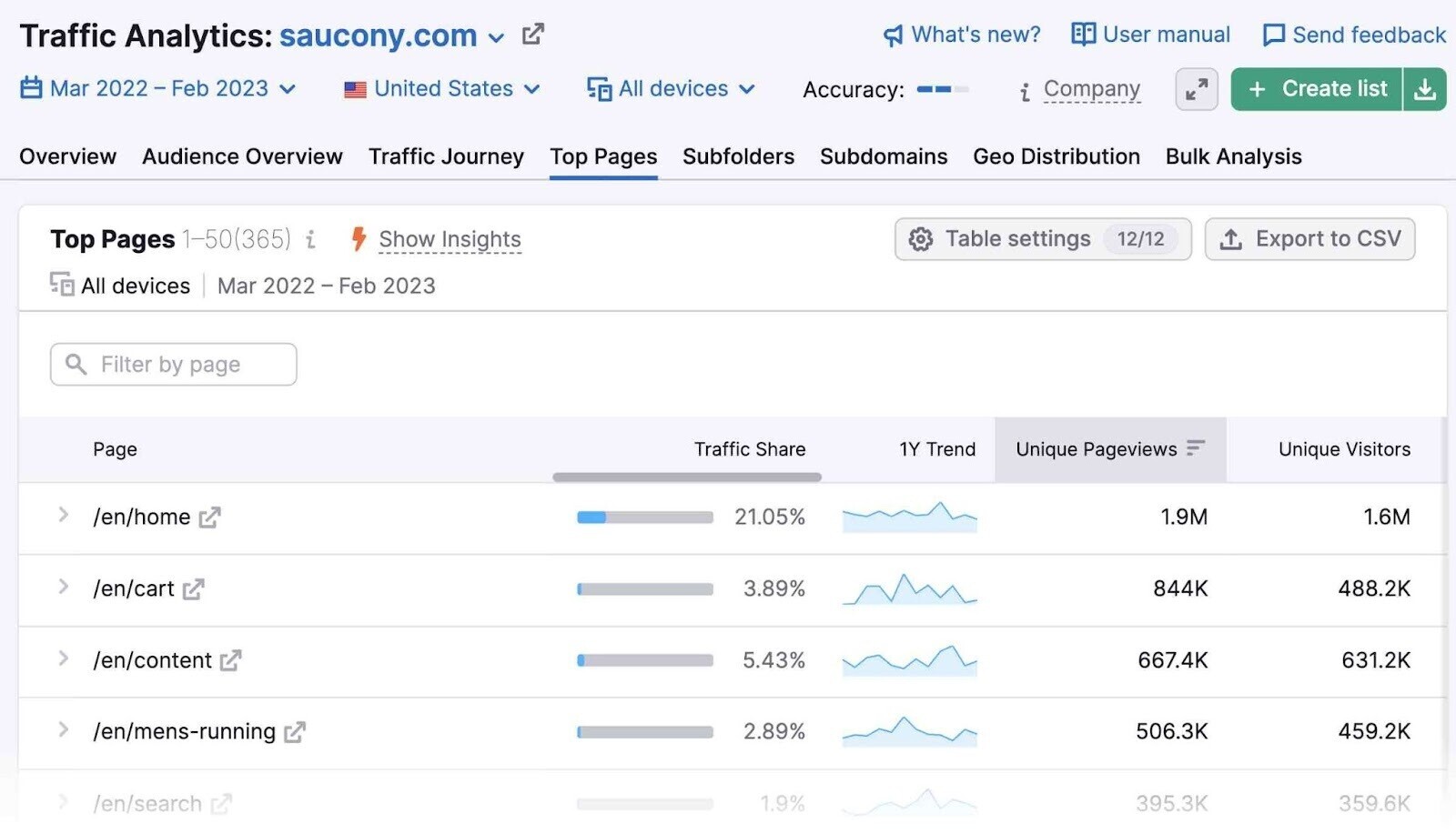The image size is (1456, 834).
Task: Select the Top Pages tab
Action: (603, 156)
